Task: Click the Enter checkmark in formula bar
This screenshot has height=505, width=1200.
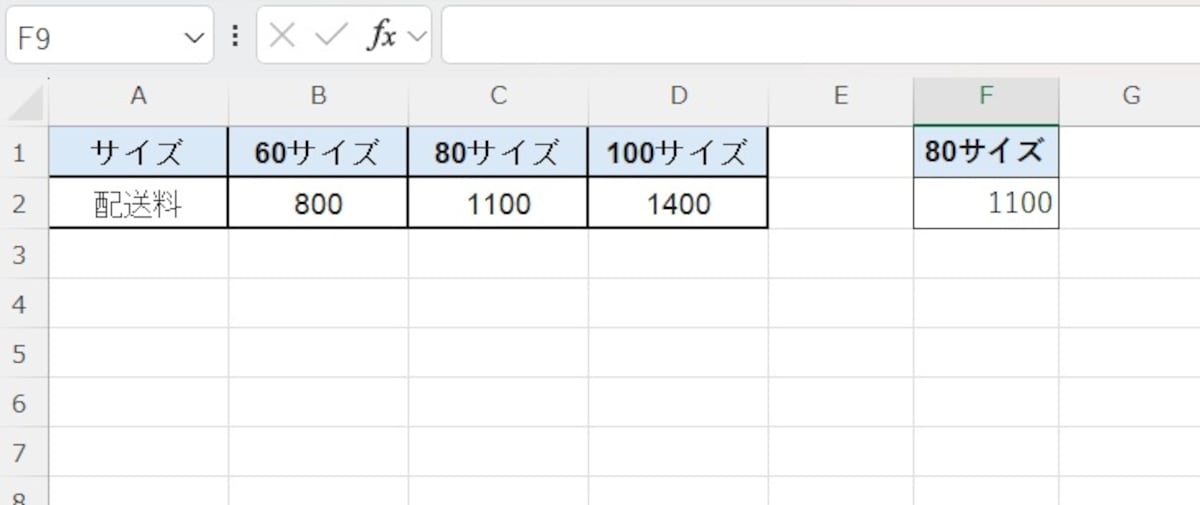Action: pos(330,36)
